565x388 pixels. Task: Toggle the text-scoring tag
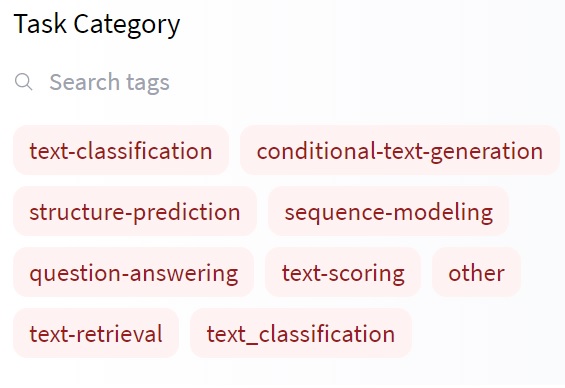(x=343, y=272)
